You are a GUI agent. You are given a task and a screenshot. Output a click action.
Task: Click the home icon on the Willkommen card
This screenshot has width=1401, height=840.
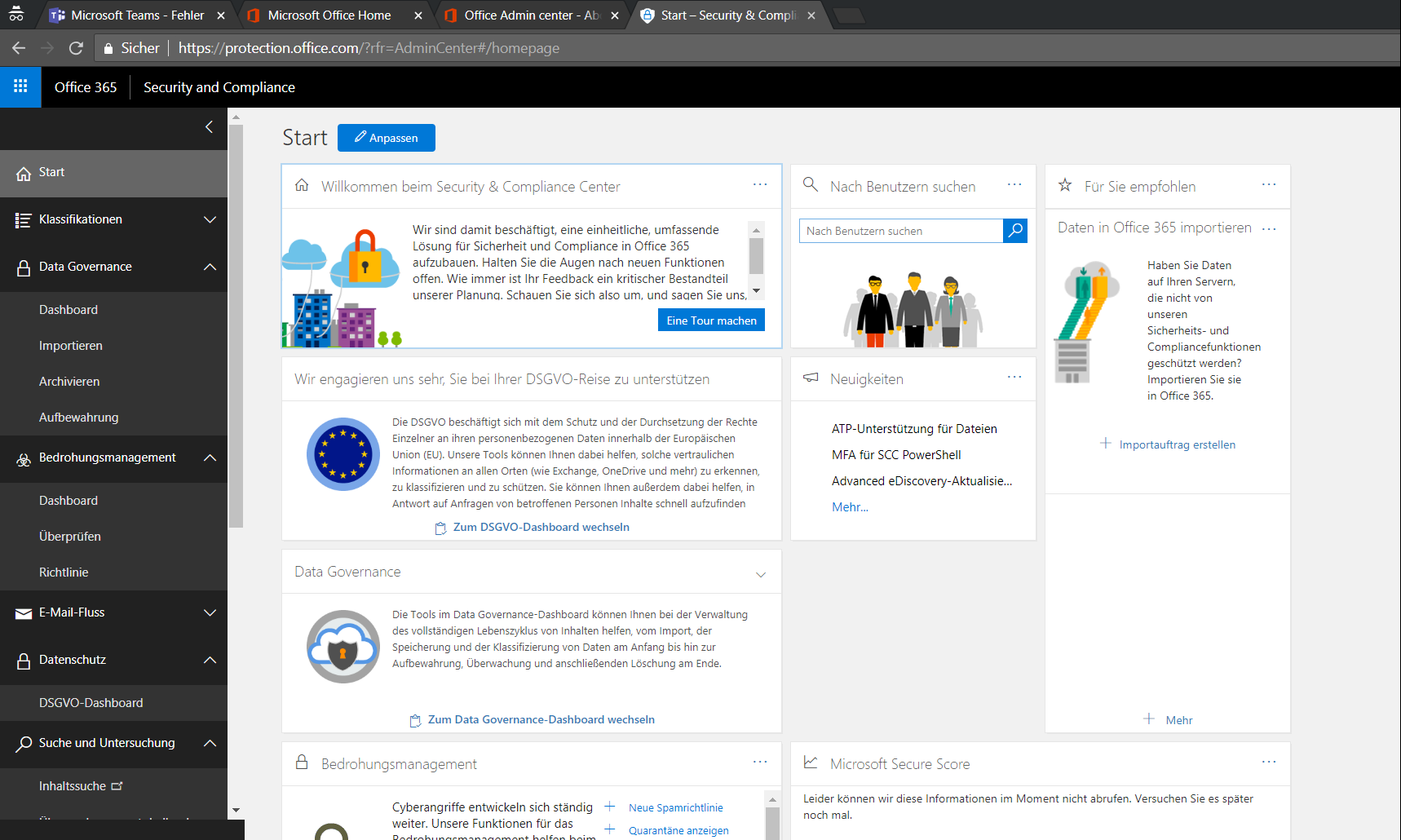click(x=302, y=185)
